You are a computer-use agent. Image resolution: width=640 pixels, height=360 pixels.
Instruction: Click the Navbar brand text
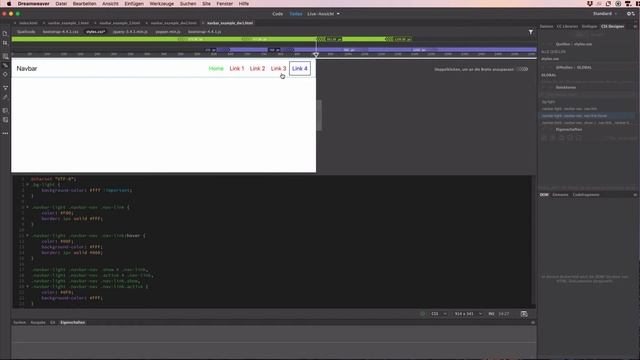click(x=27, y=69)
